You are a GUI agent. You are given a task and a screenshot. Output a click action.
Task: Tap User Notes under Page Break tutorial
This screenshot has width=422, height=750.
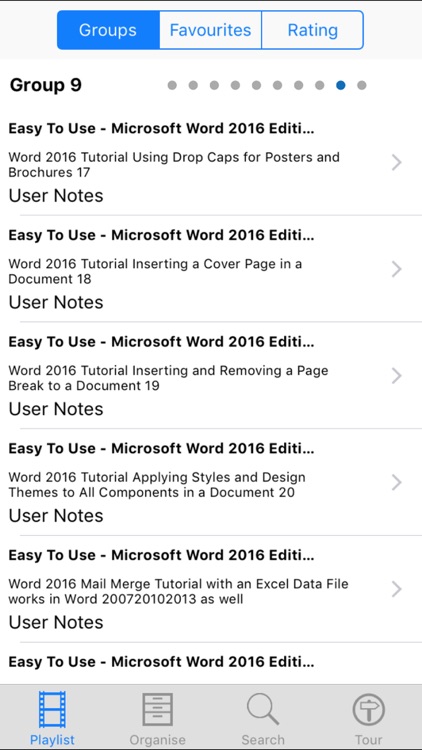[56, 409]
